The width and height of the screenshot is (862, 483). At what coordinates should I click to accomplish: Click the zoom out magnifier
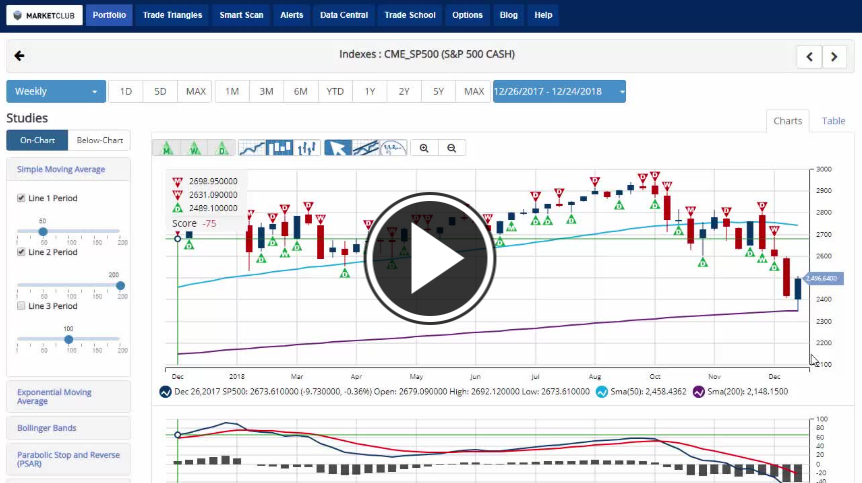tap(452, 148)
